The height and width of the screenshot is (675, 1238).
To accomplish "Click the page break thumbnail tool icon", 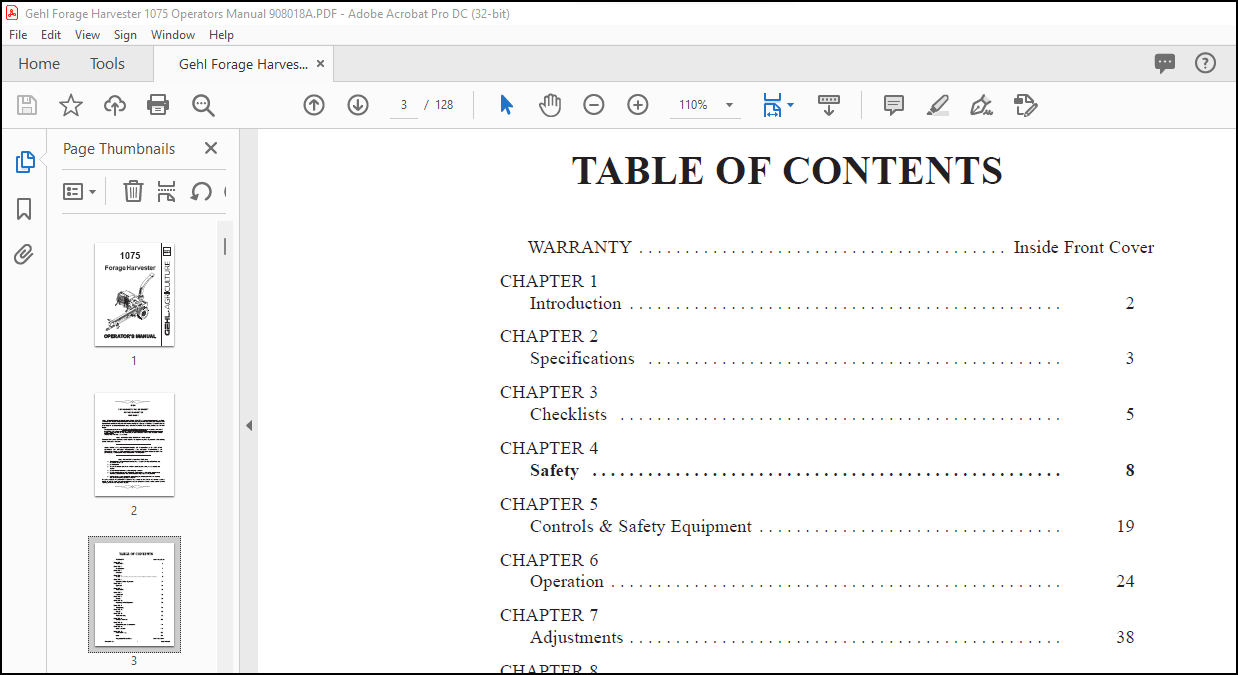I will (x=167, y=191).
